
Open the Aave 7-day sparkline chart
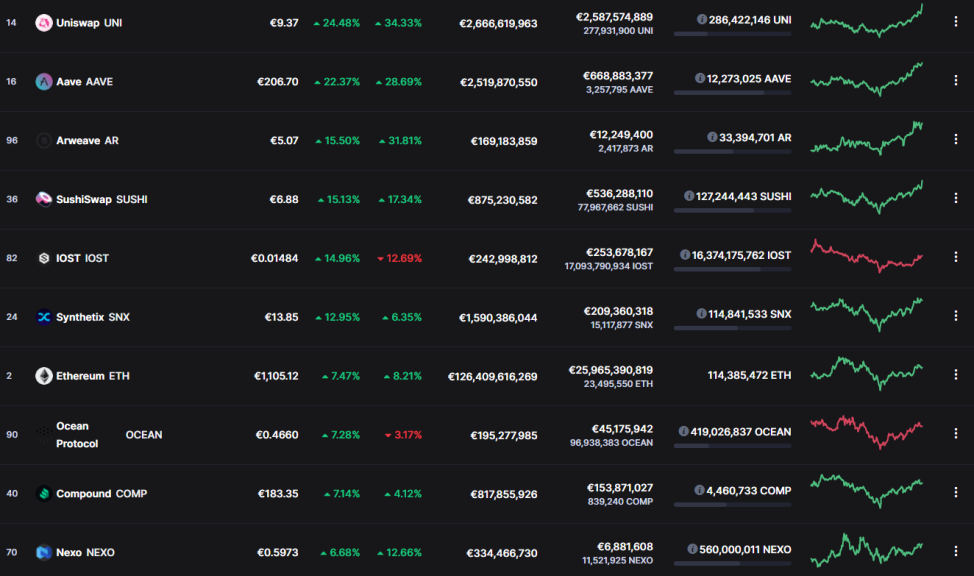867,79
